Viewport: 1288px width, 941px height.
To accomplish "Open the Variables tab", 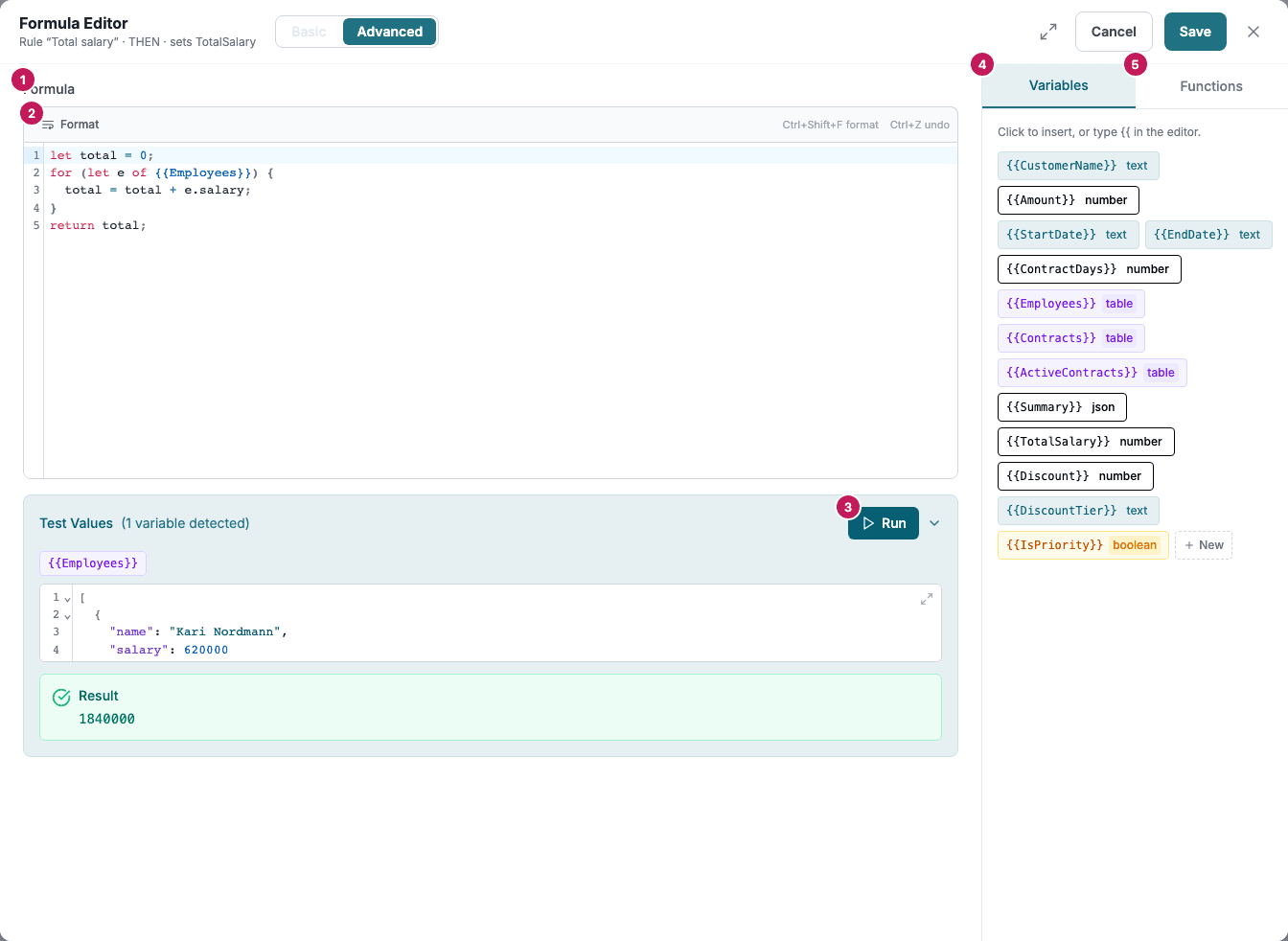I will [x=1058, y=86].
